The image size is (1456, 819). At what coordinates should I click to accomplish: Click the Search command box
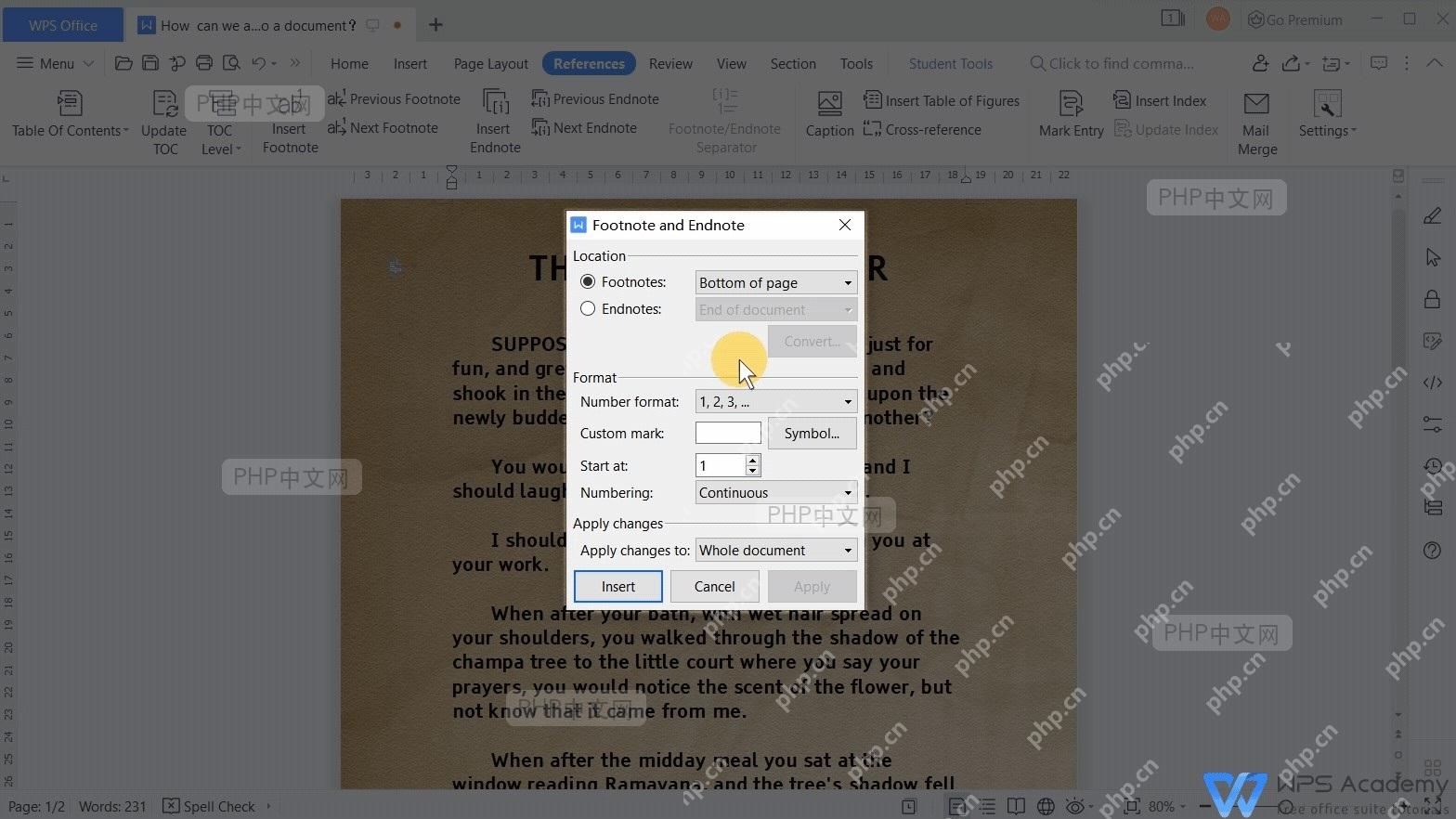pos(1112,63)
